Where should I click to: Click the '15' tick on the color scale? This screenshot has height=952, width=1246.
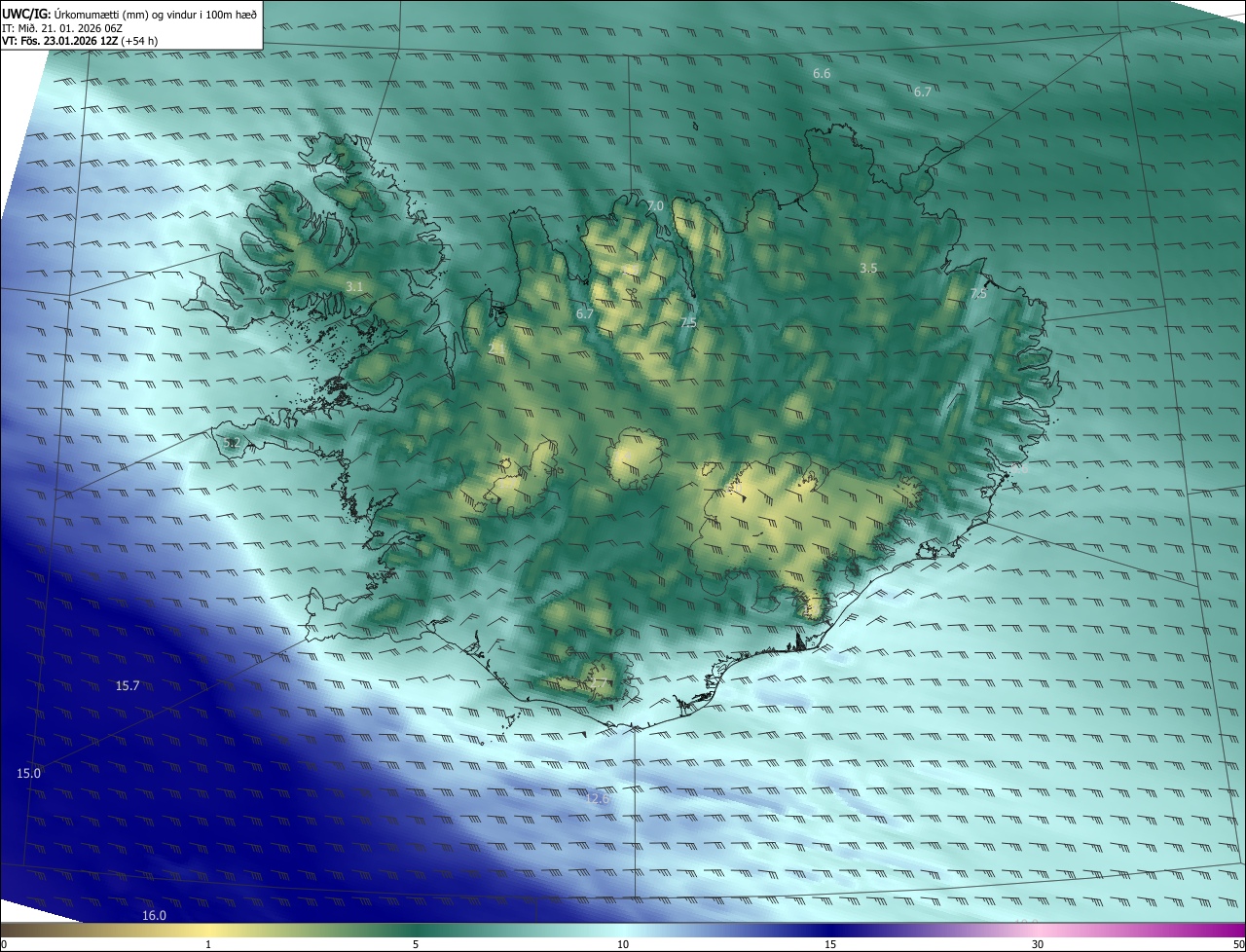point(830,945)
